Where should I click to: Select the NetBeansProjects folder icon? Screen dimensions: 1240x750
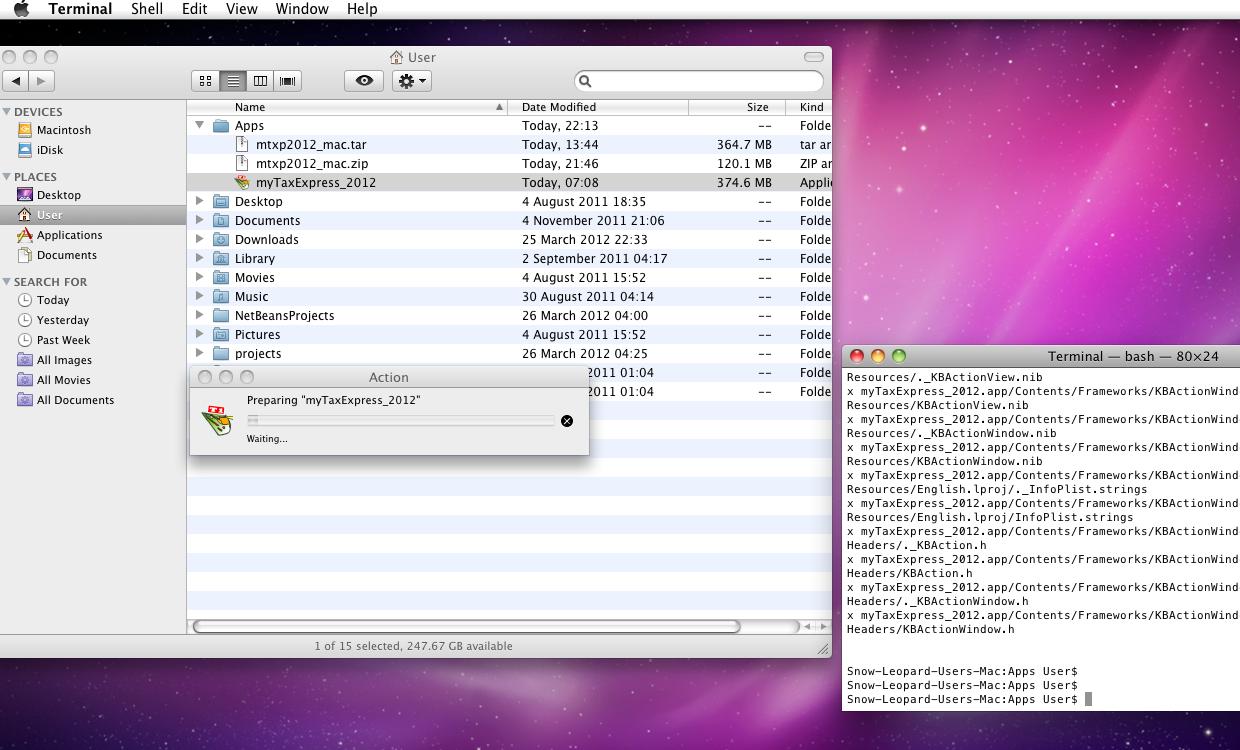coord(221,316)
